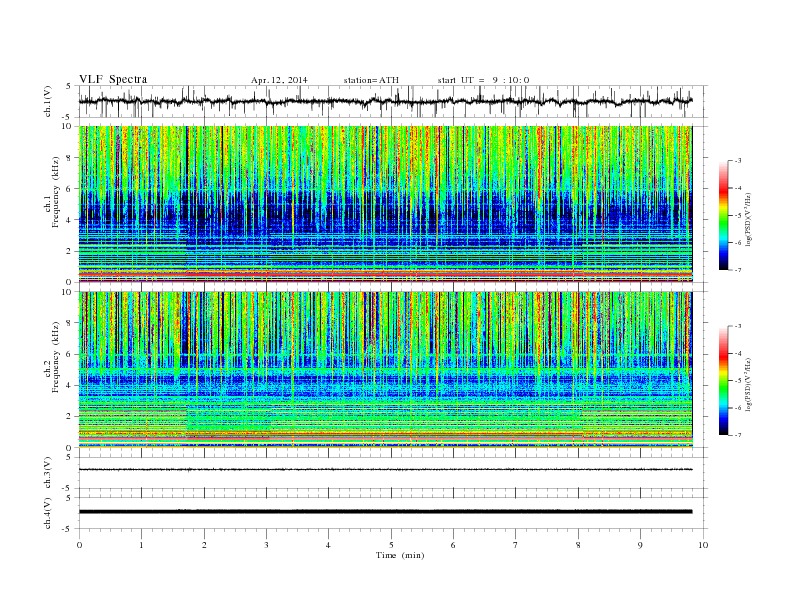This screenshot has height=612, width=792.
Task: Click the thick ch.4 voltage waveform trace
Action: 385,512
